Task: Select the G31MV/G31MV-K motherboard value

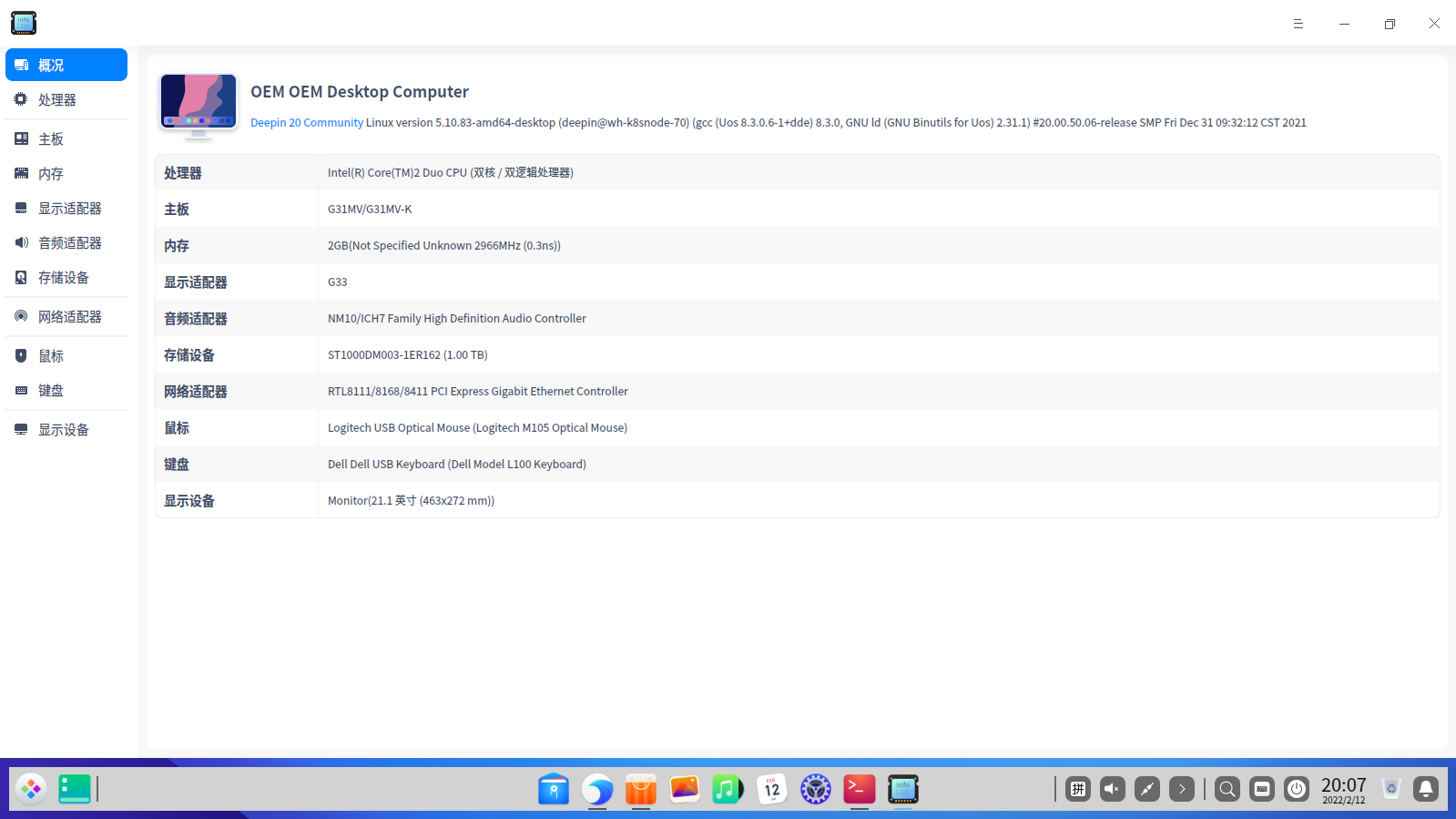Action: click(x=370, y=210)
